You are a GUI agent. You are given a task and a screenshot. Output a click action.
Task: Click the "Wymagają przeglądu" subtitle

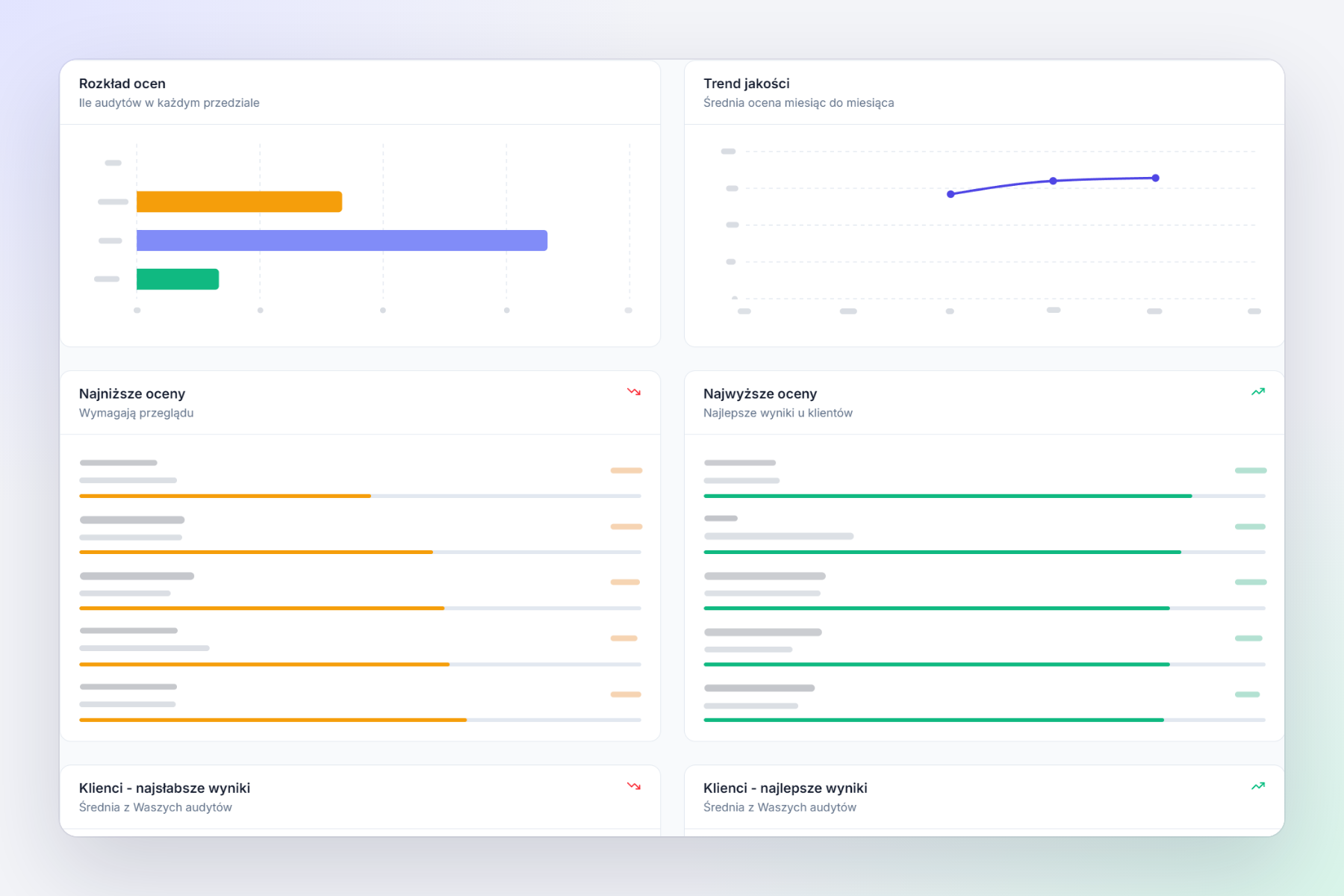coord(137,413)
